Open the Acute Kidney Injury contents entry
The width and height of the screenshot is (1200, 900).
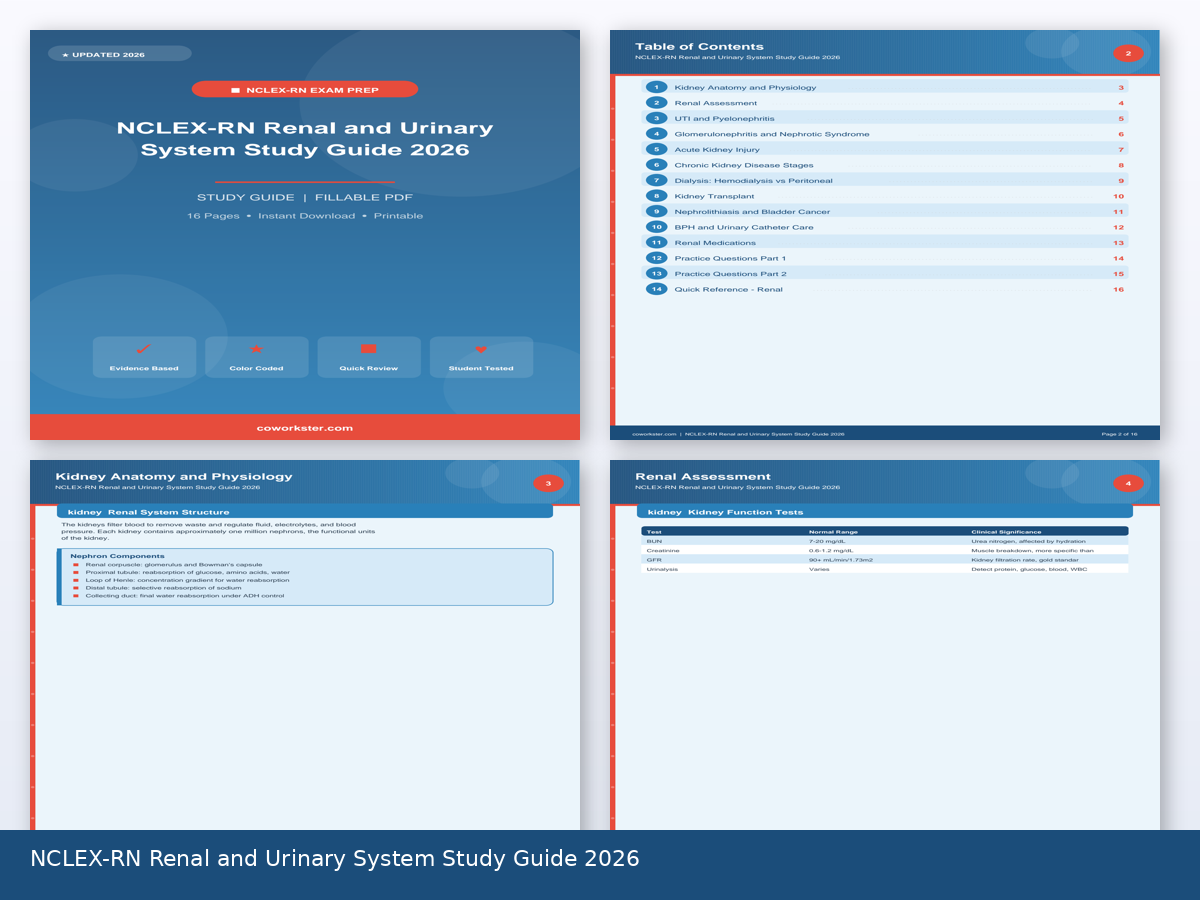pyautogui.click(x=717, y=149)
